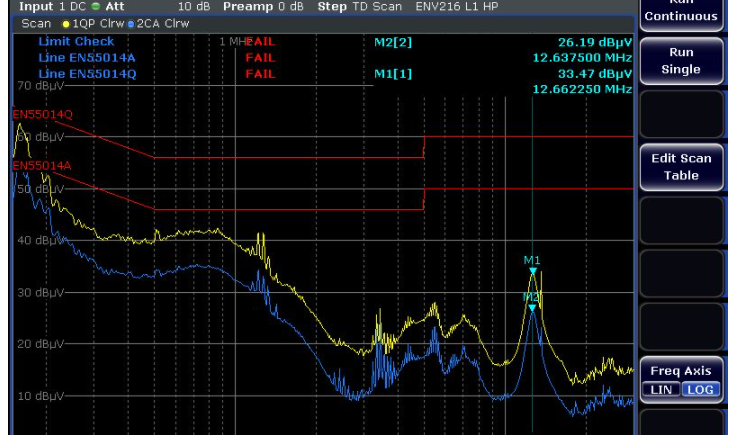Click the yellow 1QP trace indicator dot
This screenshot has width=737, height=435.
coord(66,23)
